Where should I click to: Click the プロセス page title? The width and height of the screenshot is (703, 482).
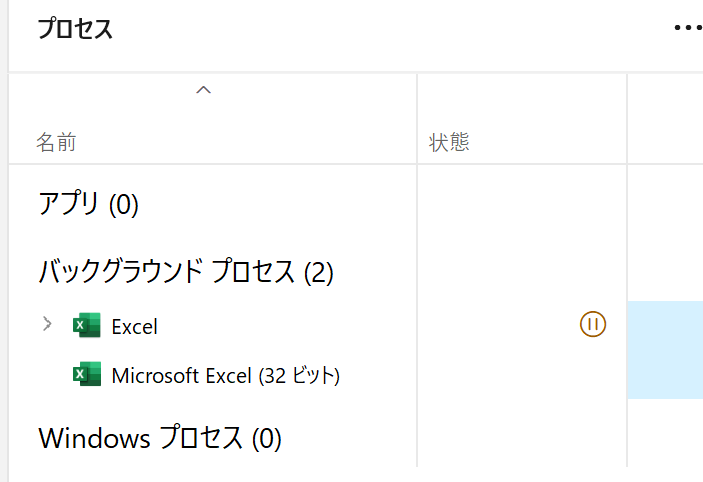(75, 29)
